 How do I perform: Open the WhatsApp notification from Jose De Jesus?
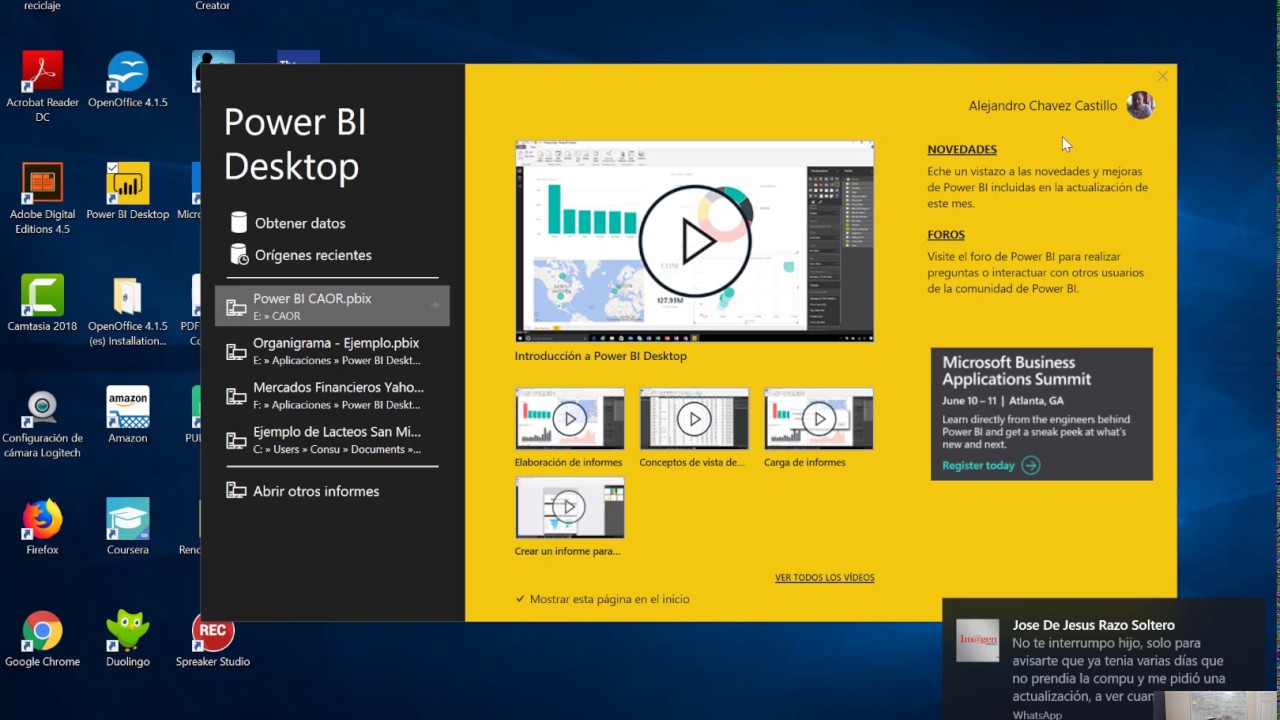pos(1104,660)
